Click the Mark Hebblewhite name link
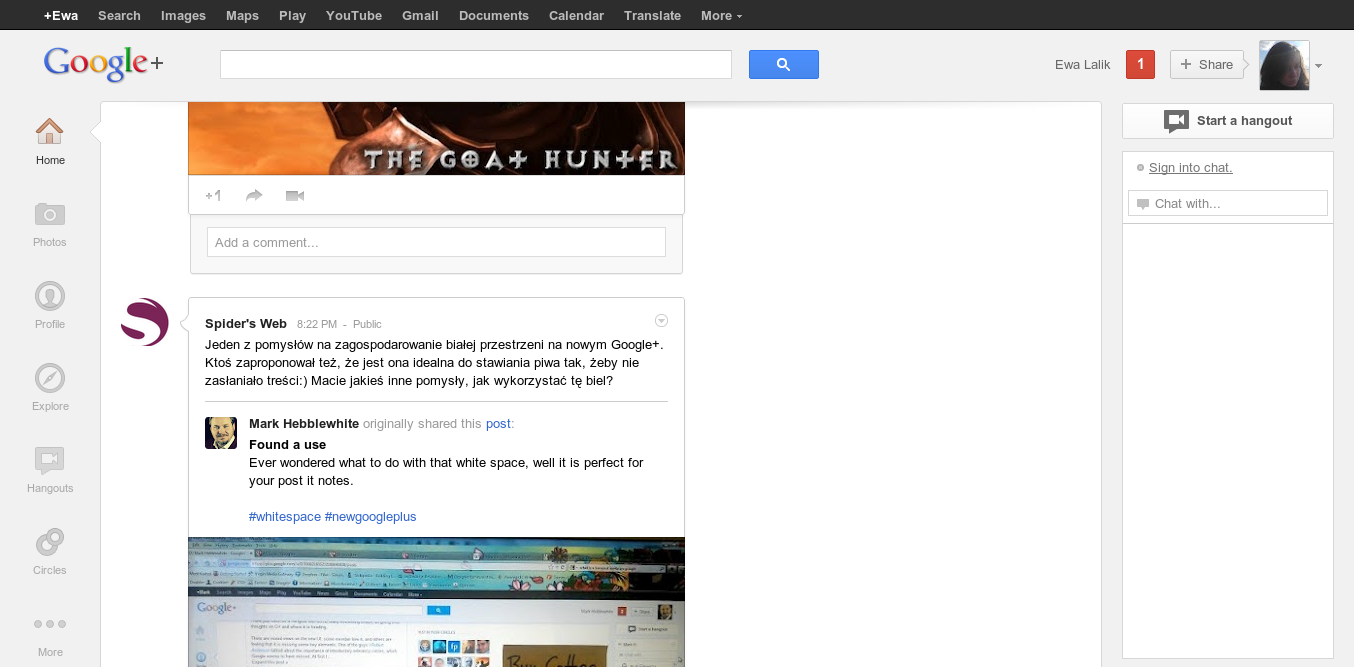 tap(304, 424)
